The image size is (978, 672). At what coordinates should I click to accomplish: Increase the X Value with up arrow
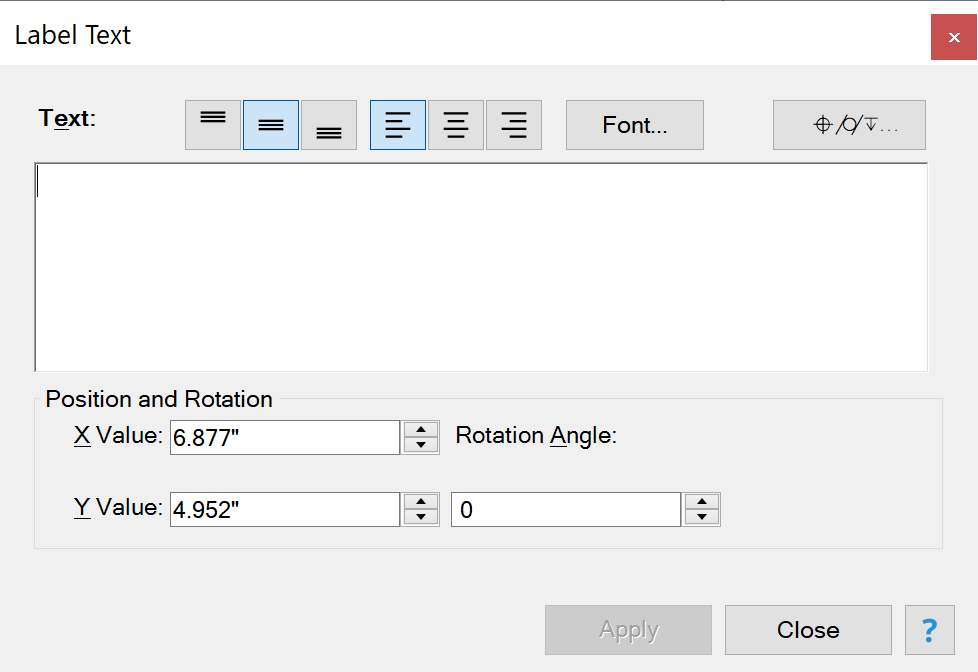421,430
